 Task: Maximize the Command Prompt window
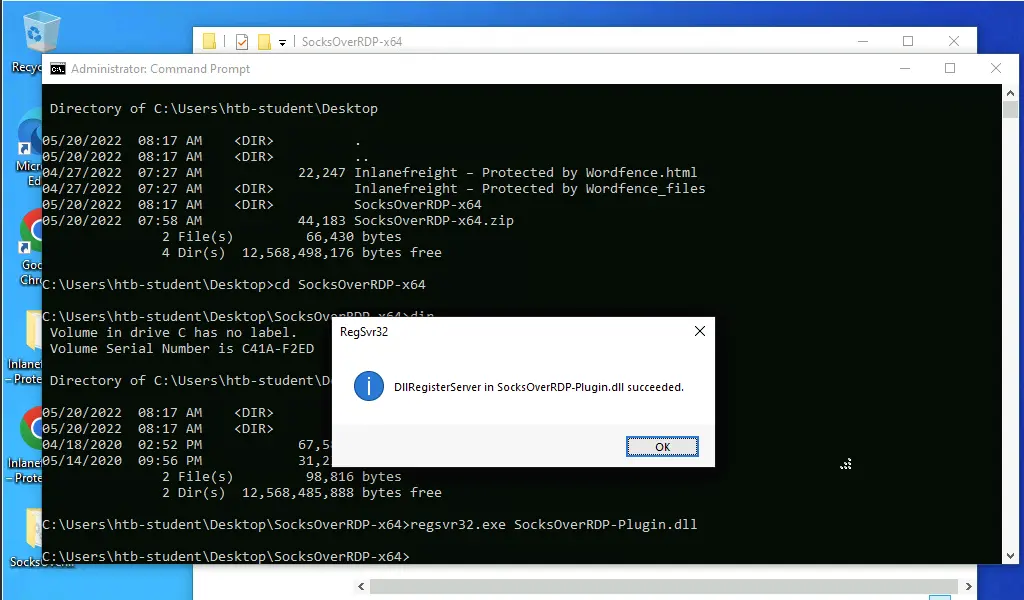950,69
